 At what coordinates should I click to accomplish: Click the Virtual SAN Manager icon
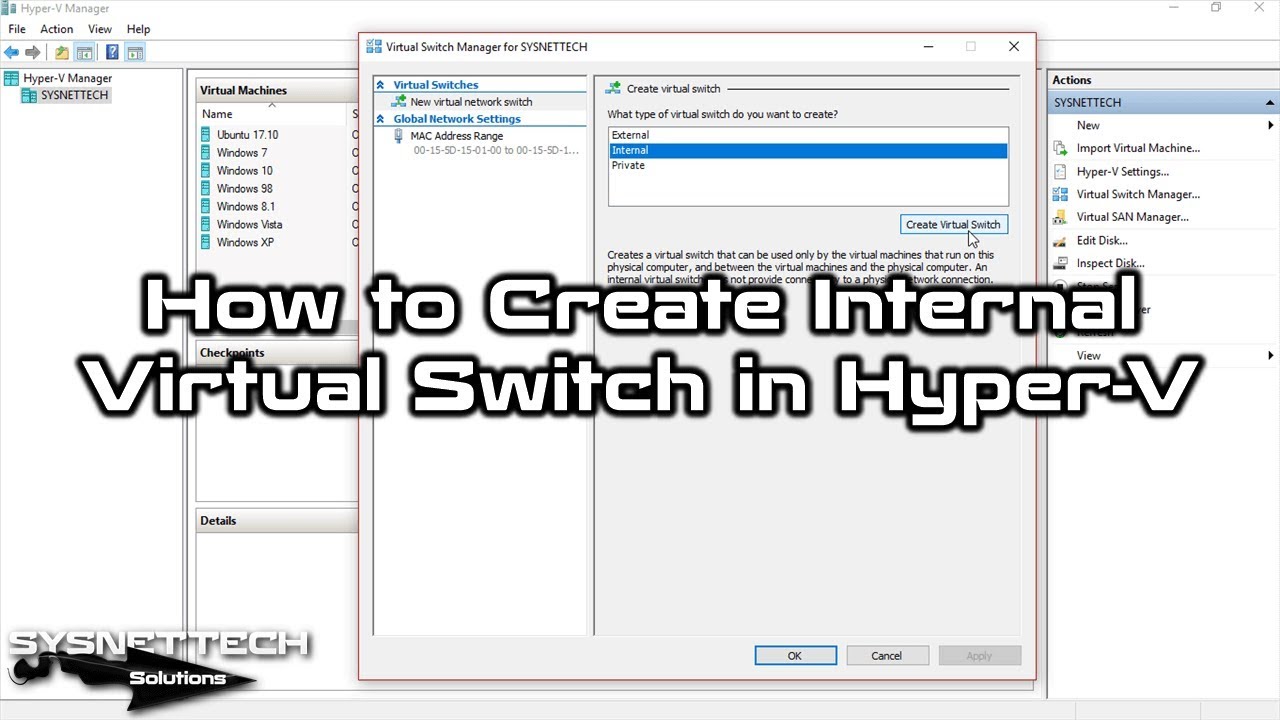click(1060, 217)
